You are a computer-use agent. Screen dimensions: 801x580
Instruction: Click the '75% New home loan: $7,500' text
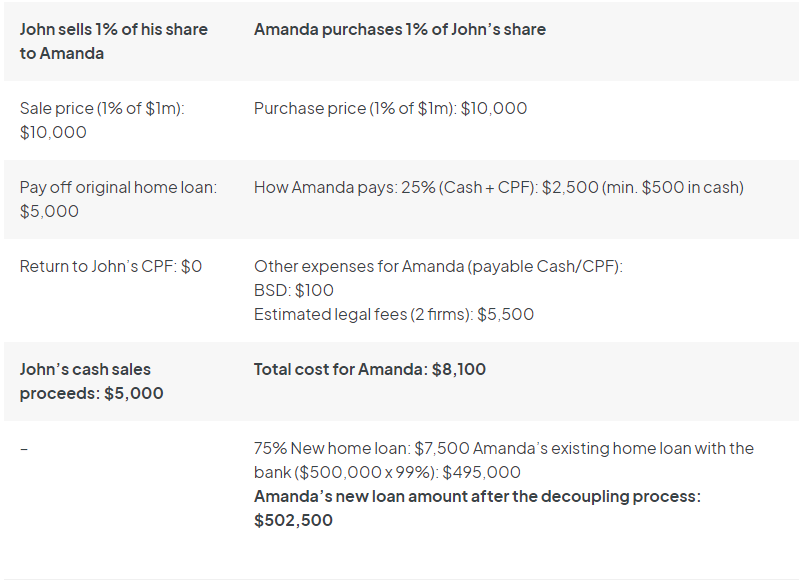(x=362, y=448)
